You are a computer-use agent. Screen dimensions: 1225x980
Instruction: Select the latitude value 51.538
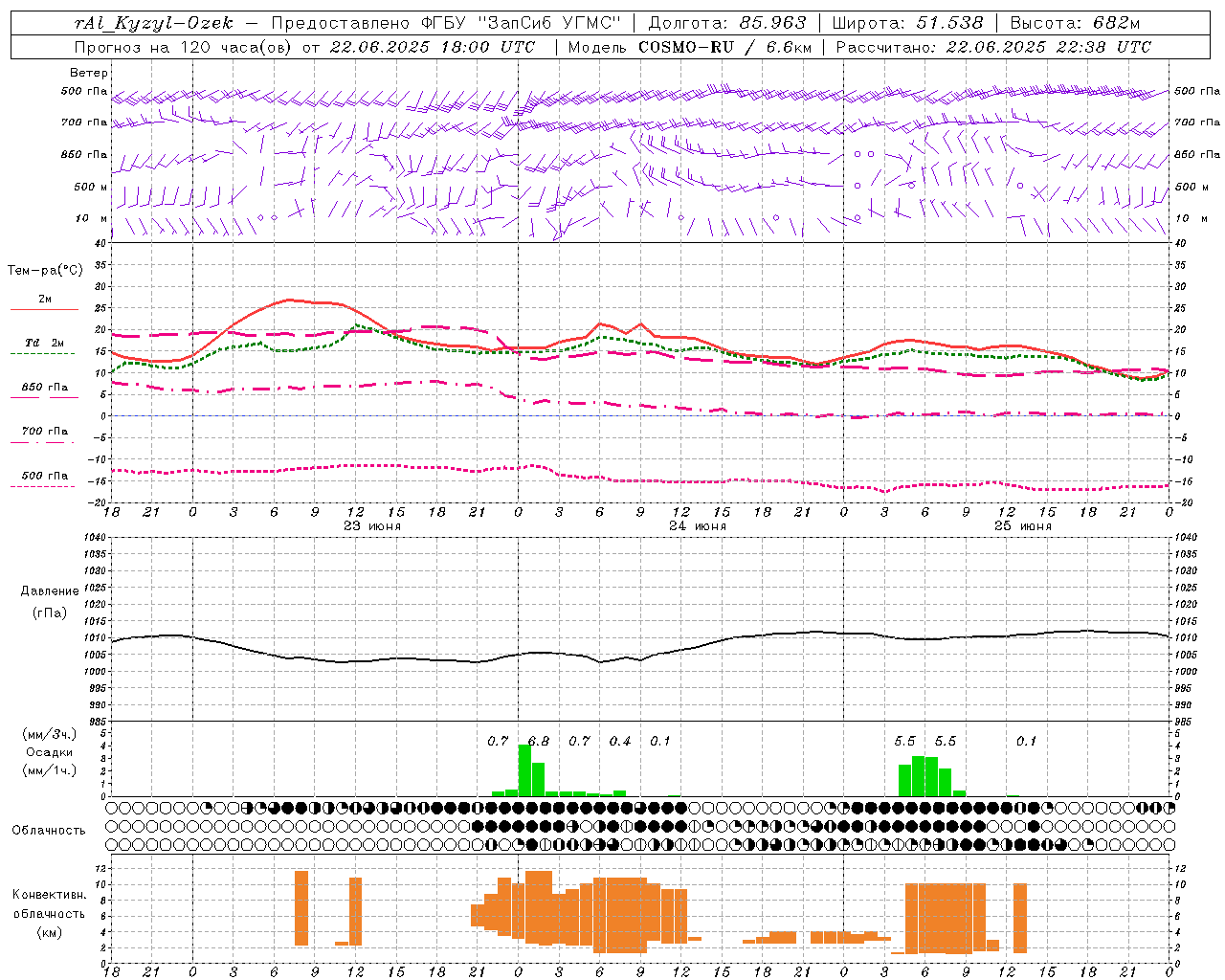[950, 23]
